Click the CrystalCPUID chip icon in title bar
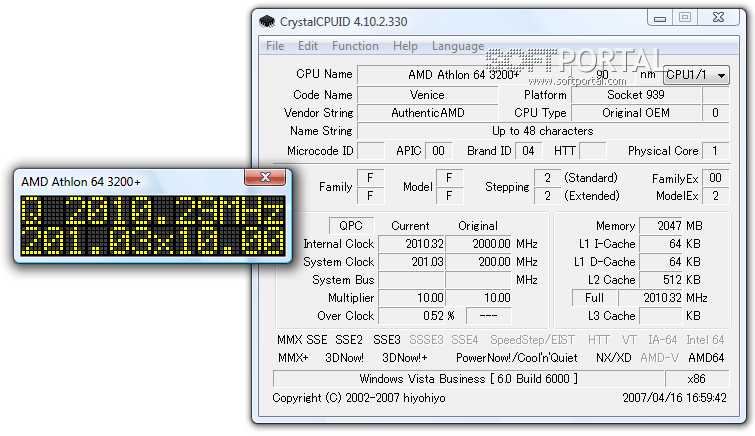The width and height of the screenshot is (755, 436). (x=267, y=21)
